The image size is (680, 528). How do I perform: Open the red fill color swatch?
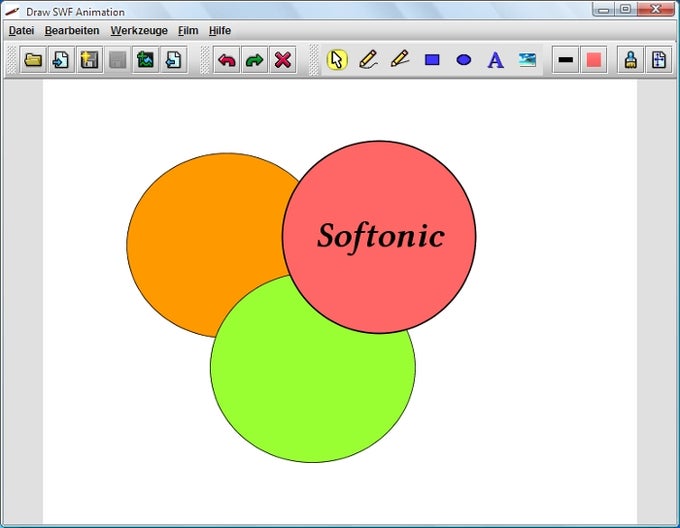pyautogui.click(x=594, y=60)
